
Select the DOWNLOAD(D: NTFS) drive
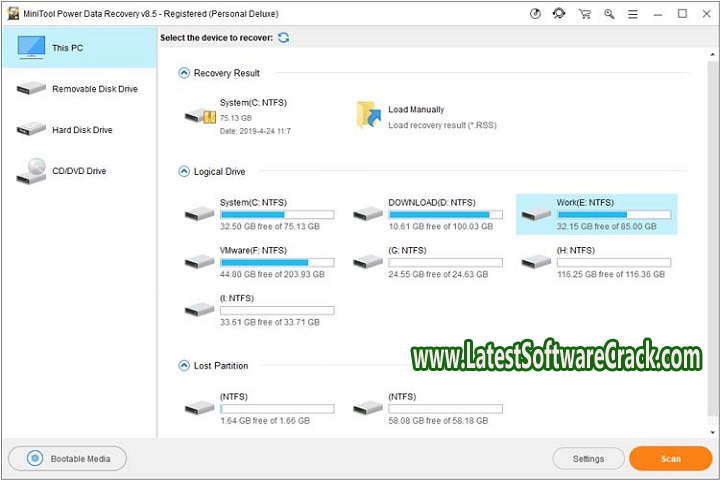coord(428,214)
